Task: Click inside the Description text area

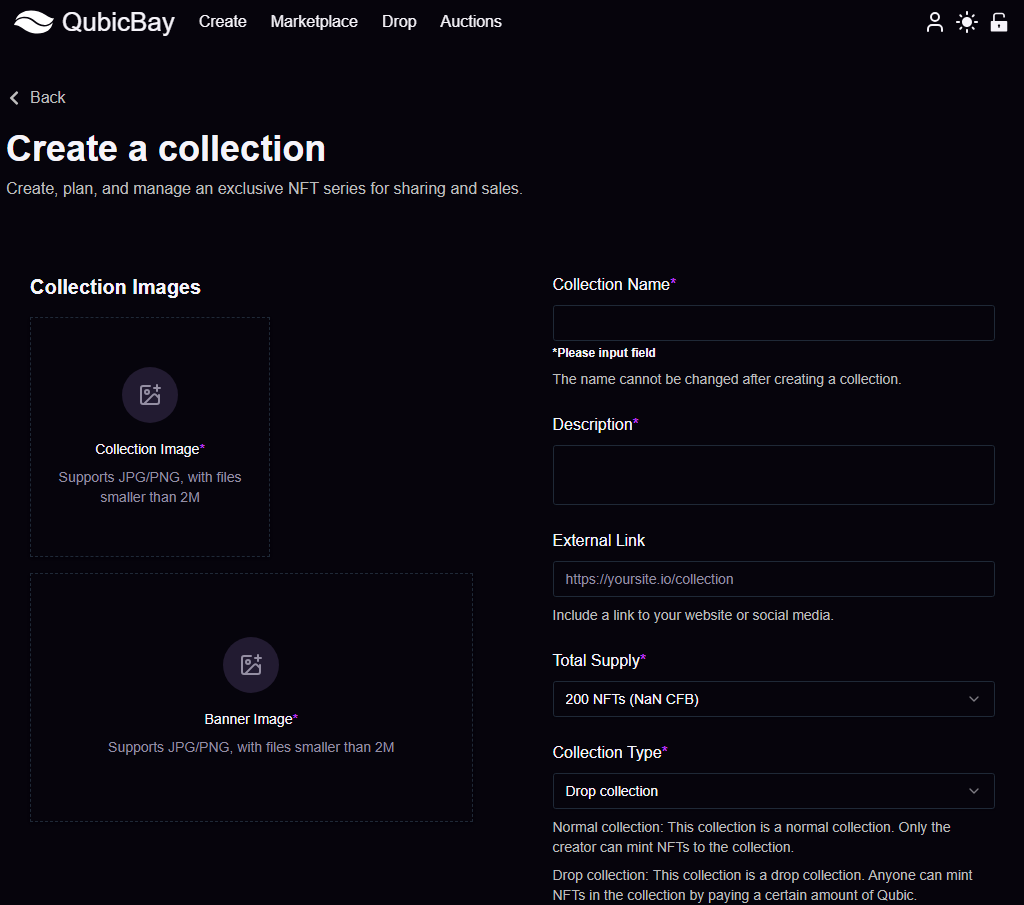Action: click(773, 474)
